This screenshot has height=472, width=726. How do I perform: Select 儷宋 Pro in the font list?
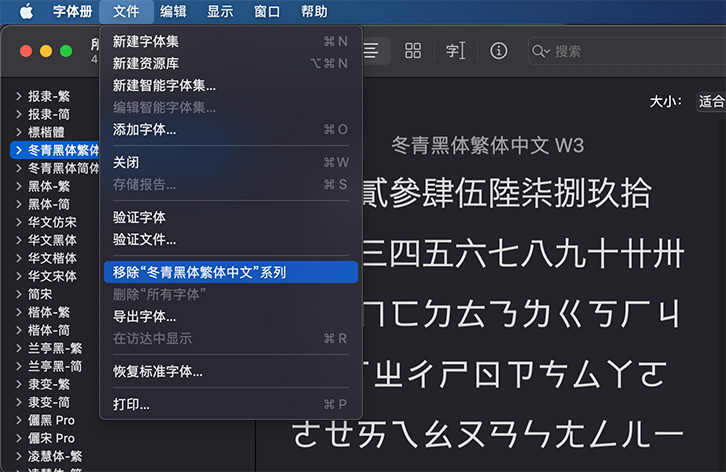[51, 438]
